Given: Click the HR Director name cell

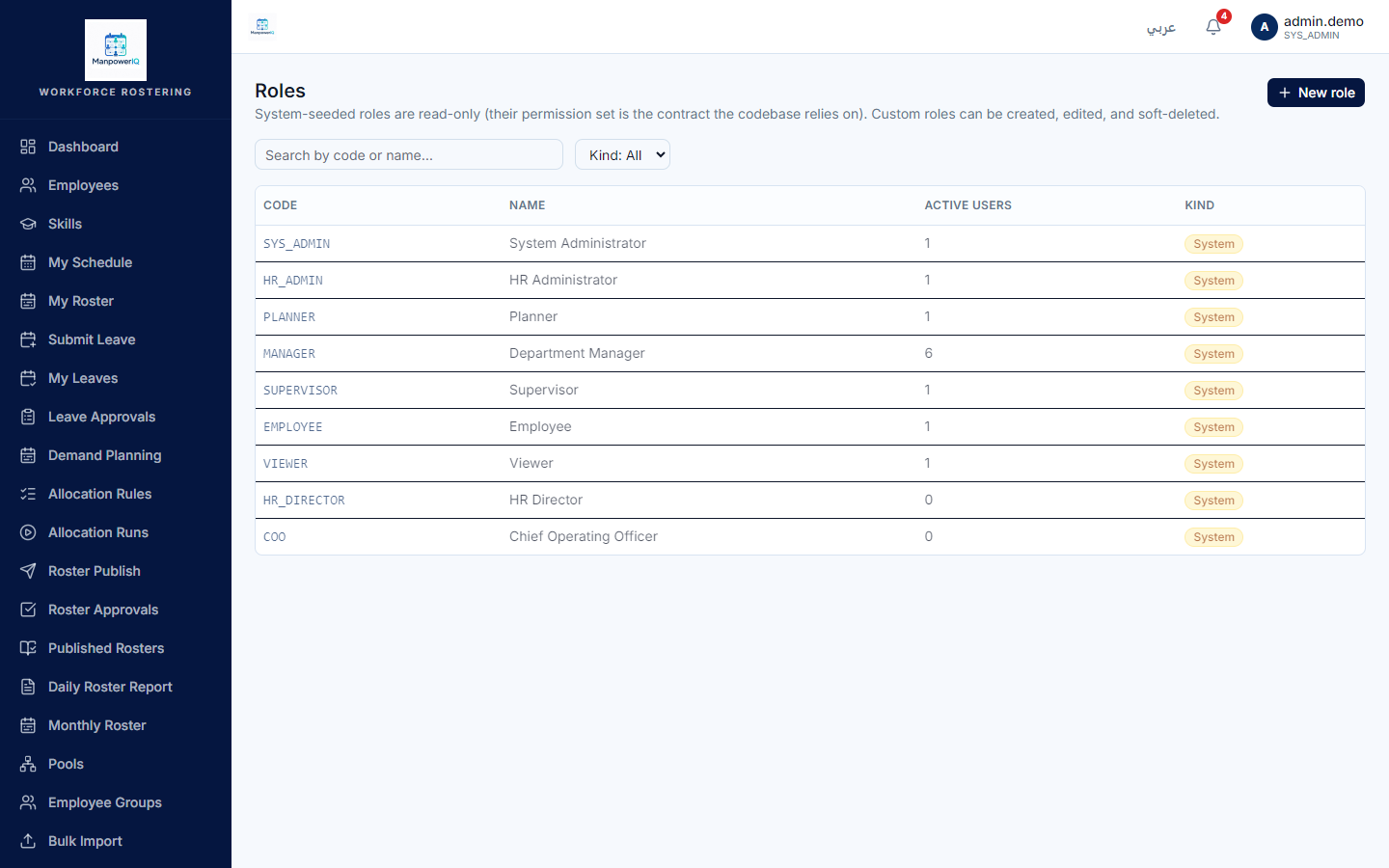Looking at the screenshot, I should (546, 500).
